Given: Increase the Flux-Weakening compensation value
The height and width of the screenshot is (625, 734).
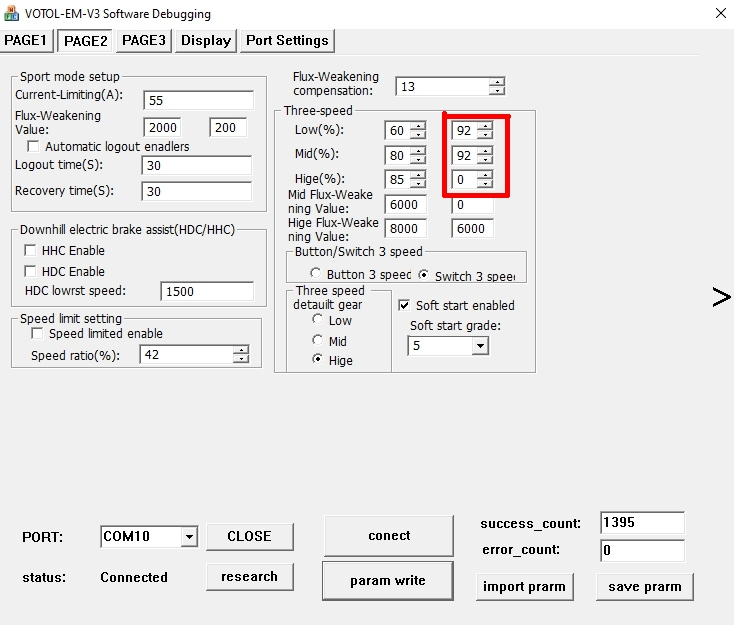Looking at the screenshot, I should pos(497,82).
